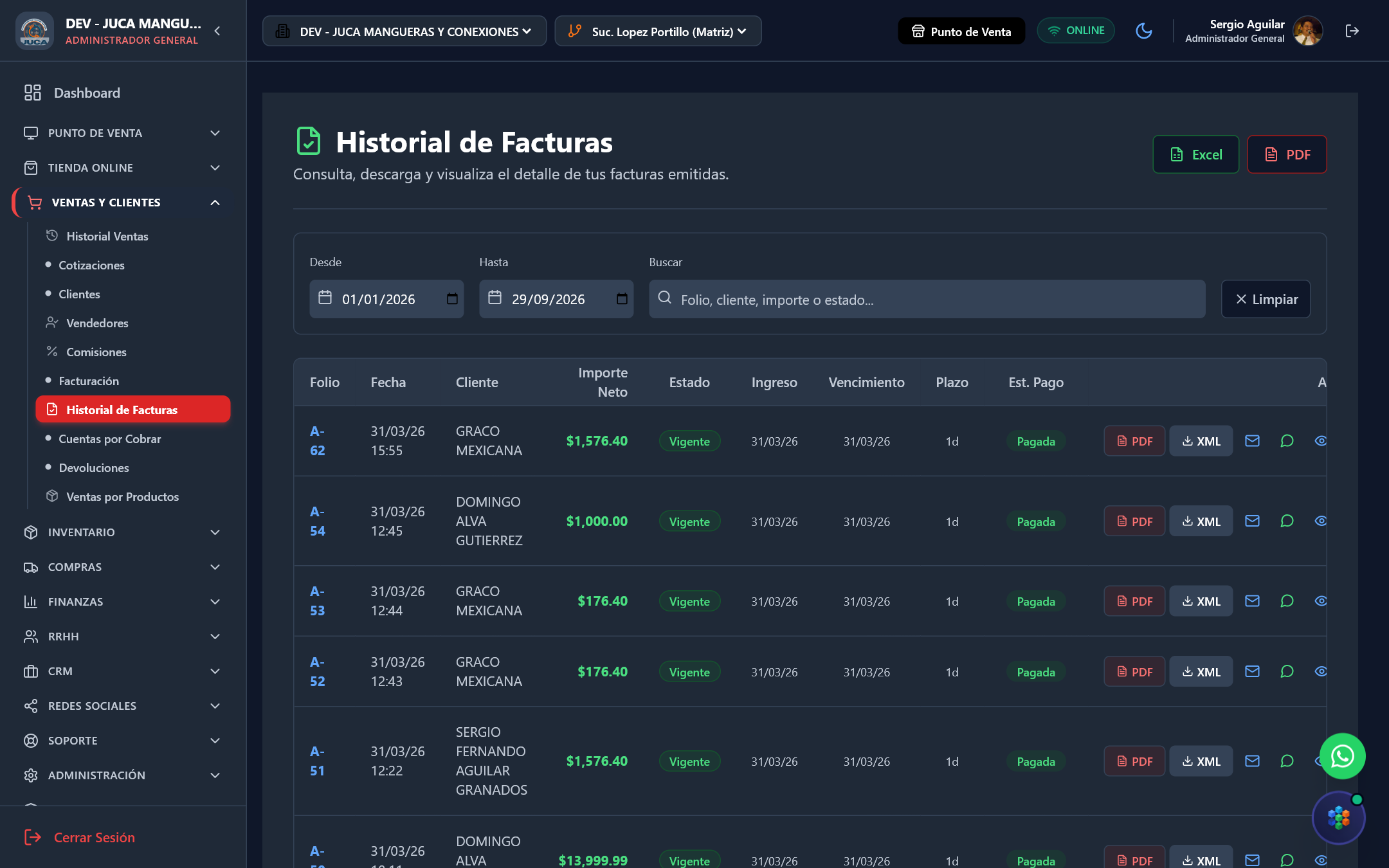Email invoice A-54 to client
Screen dimensions: 1389x868
point(1252,521)
